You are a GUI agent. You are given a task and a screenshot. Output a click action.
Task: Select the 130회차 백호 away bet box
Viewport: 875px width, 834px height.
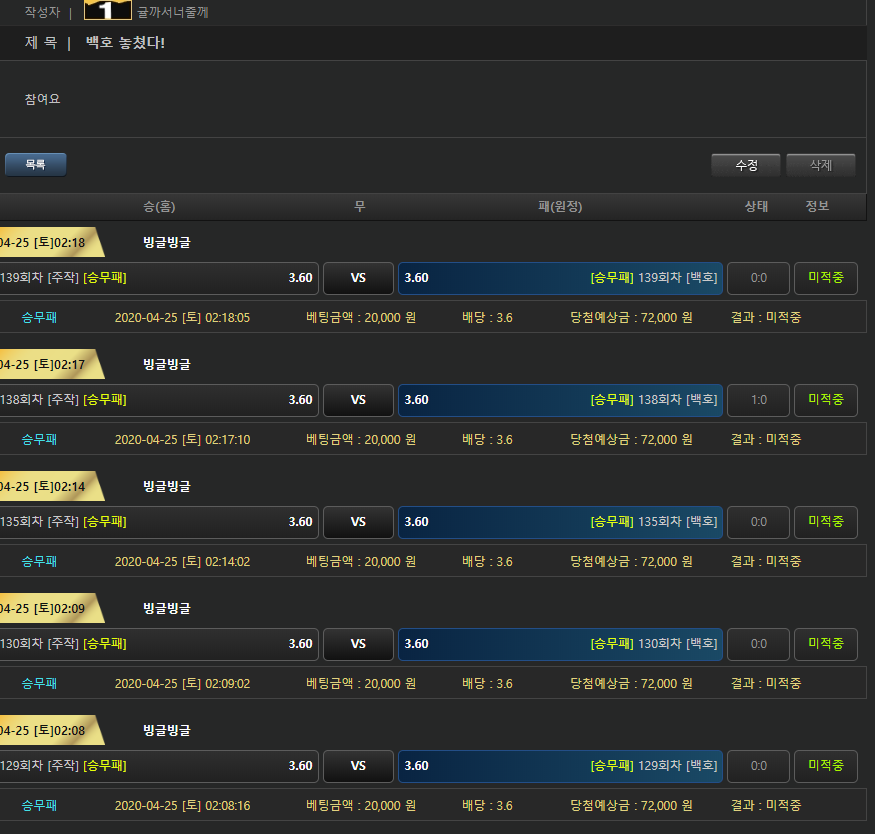tap(560, 644)
